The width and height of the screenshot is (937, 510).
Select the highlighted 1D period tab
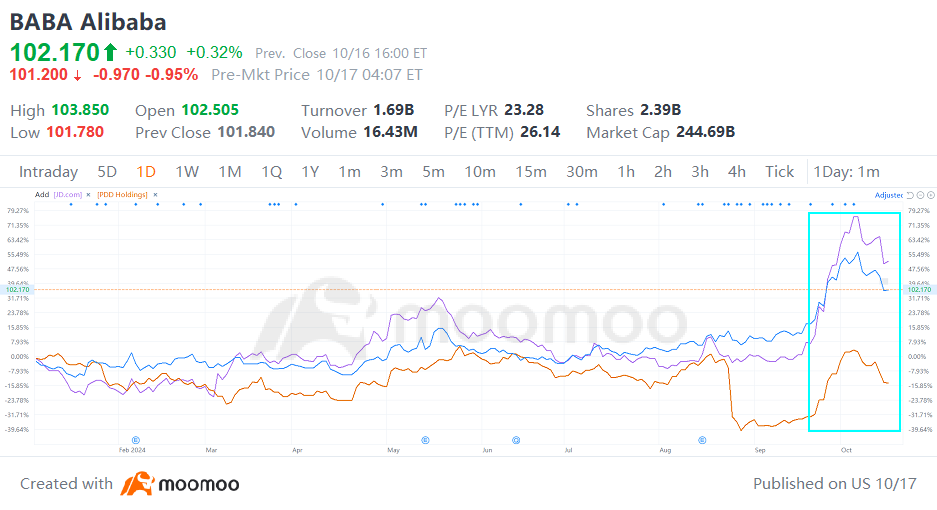point(146,172)
